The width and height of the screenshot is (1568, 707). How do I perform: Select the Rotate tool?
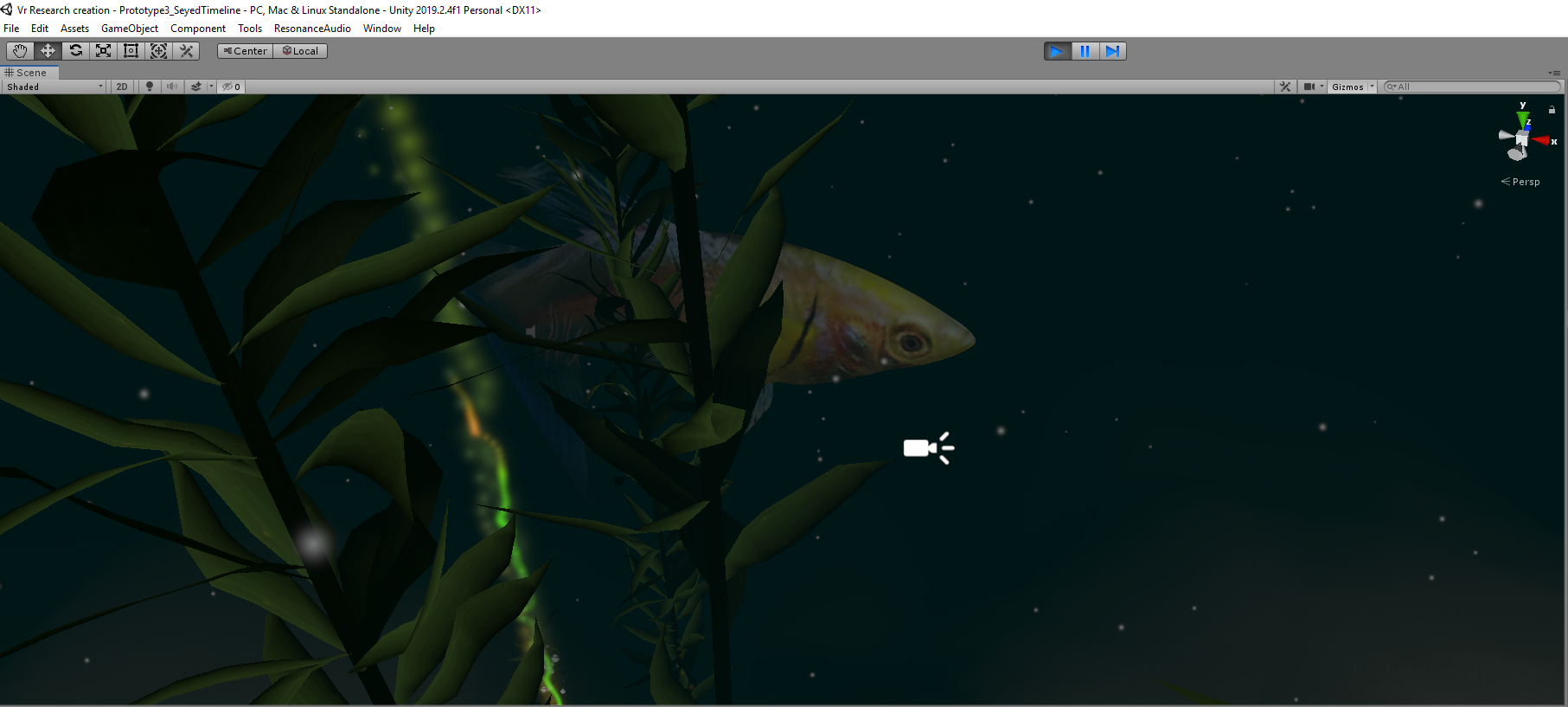tap(76, 51)
